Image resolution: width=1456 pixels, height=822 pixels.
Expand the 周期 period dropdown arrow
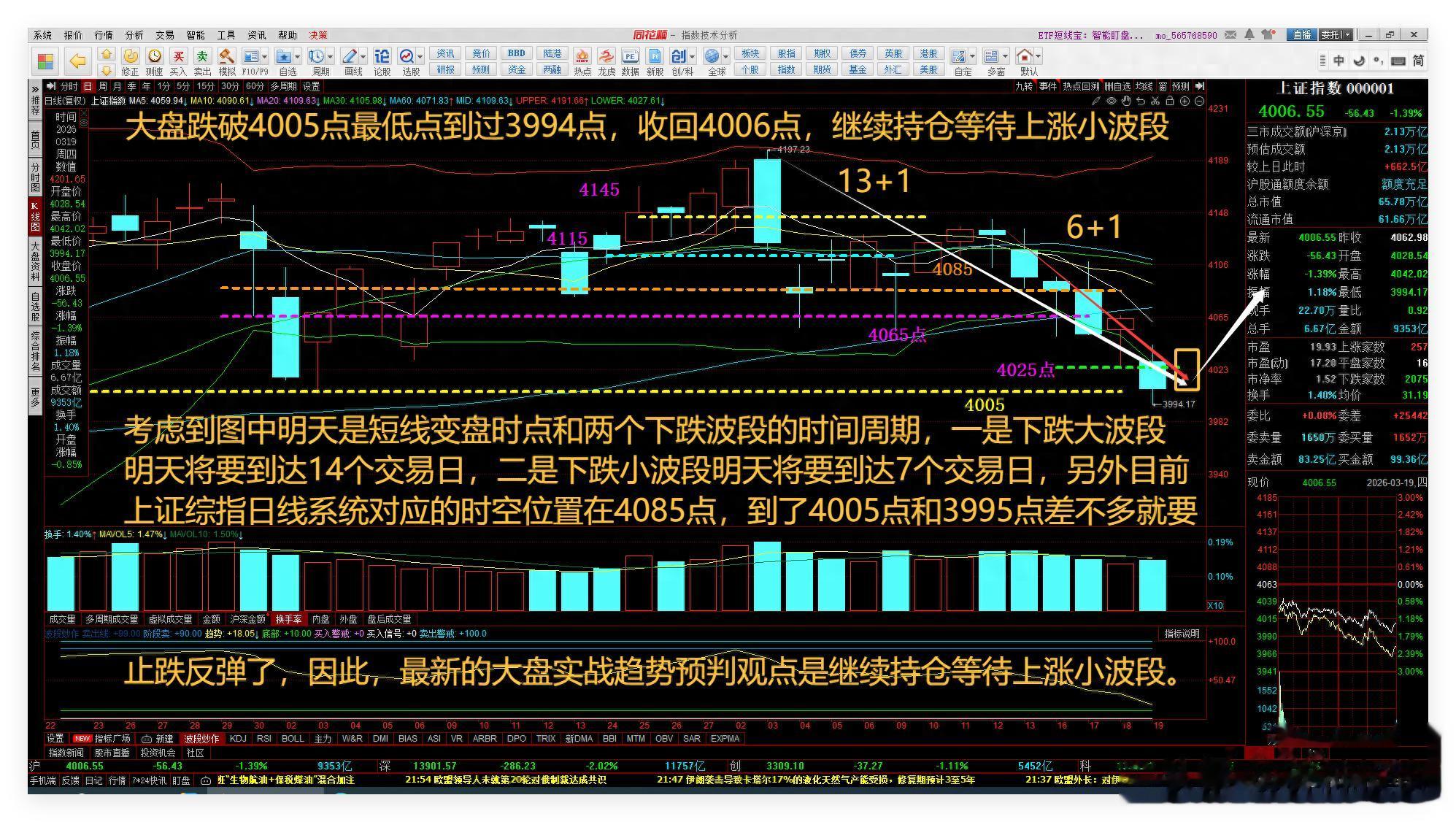click(x=331, y=57)
